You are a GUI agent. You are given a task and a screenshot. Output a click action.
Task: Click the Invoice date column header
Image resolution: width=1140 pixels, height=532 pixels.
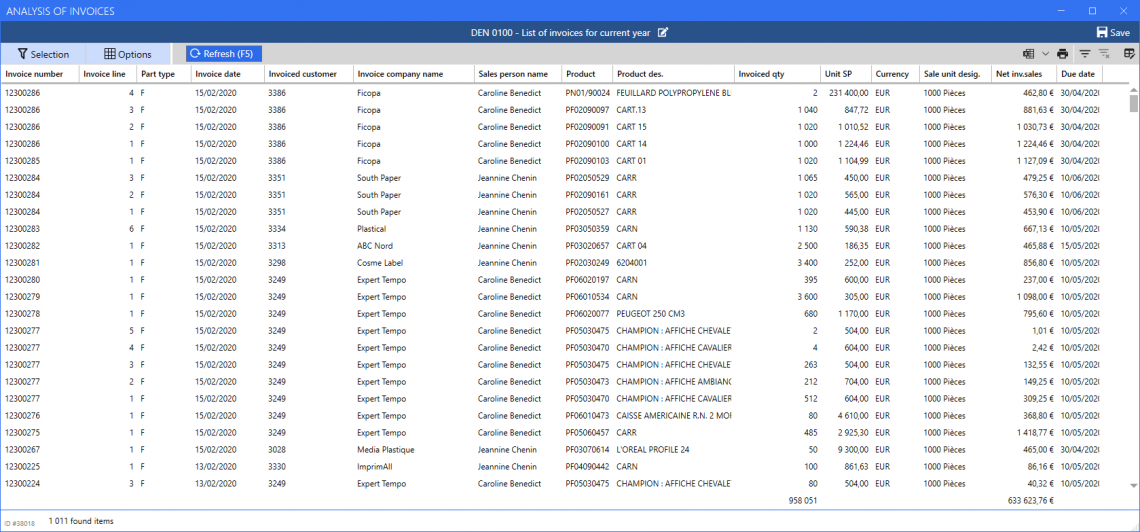pos(228,74)
